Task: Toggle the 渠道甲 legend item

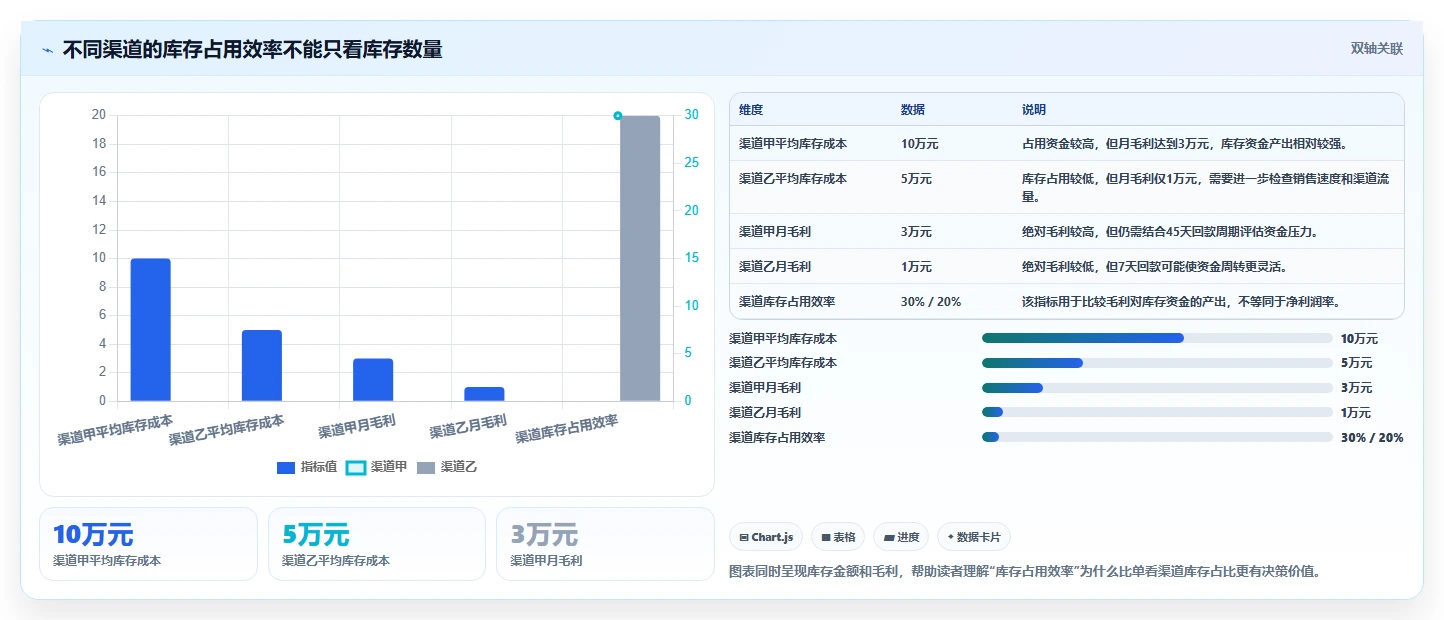Action: pos(377,467)
